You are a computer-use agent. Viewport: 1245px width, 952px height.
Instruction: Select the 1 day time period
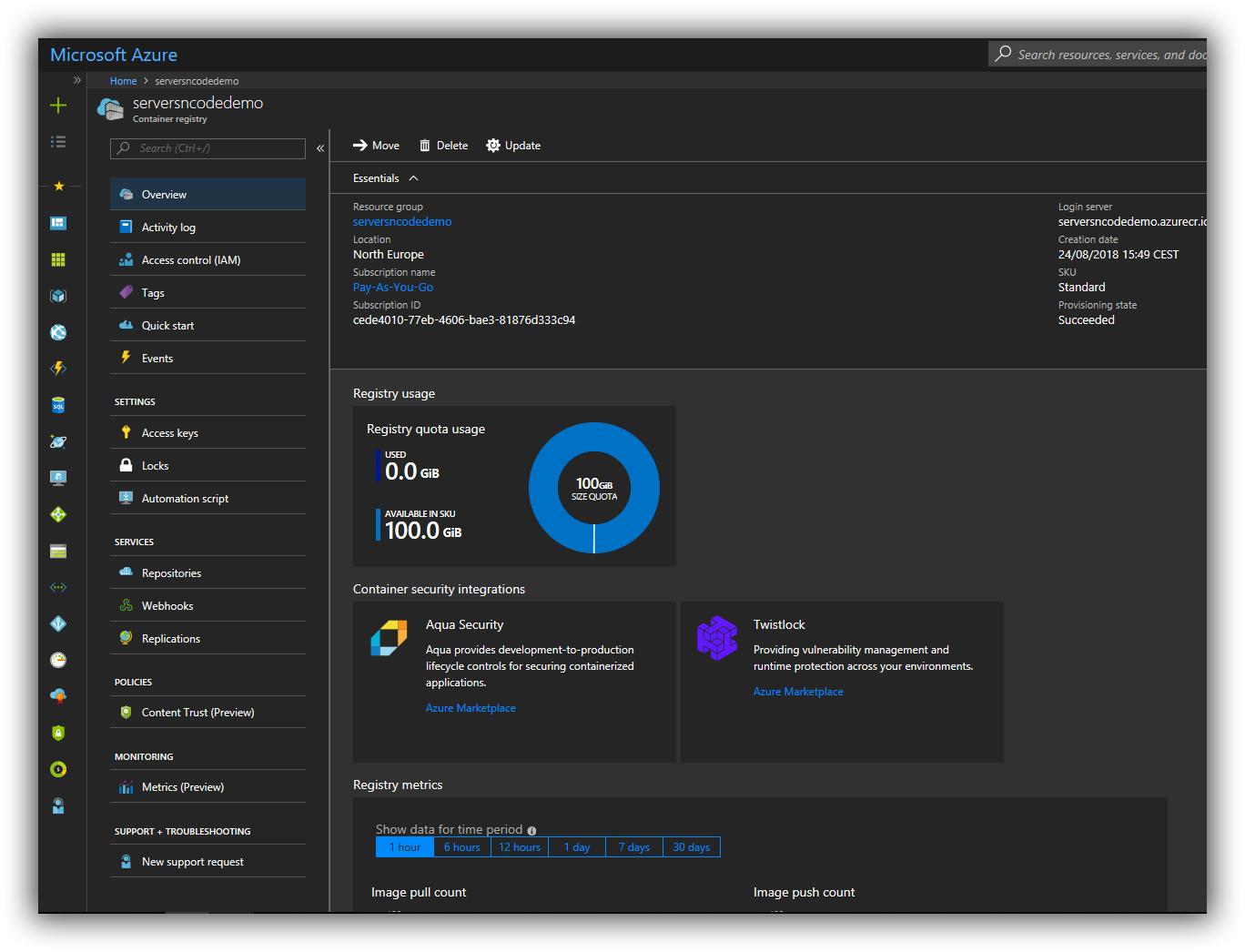pos(577,847)
